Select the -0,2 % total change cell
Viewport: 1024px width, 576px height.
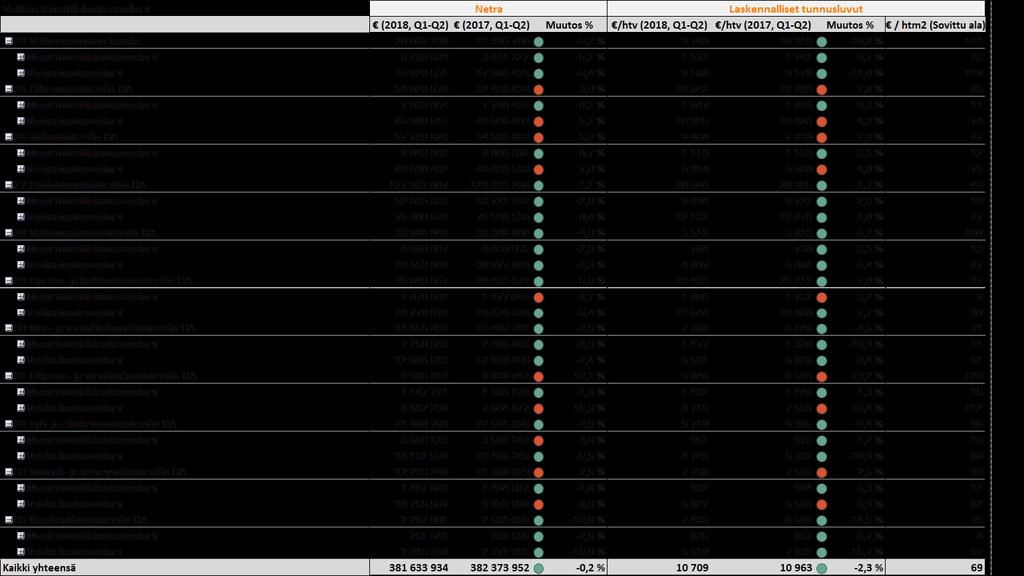[x=590, y=568]
